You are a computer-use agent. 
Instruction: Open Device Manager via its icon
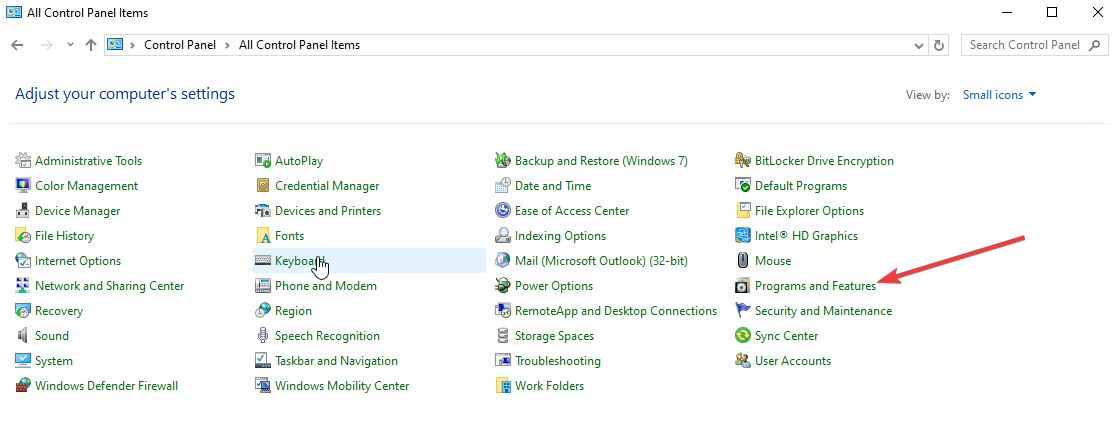coord(23,211)
